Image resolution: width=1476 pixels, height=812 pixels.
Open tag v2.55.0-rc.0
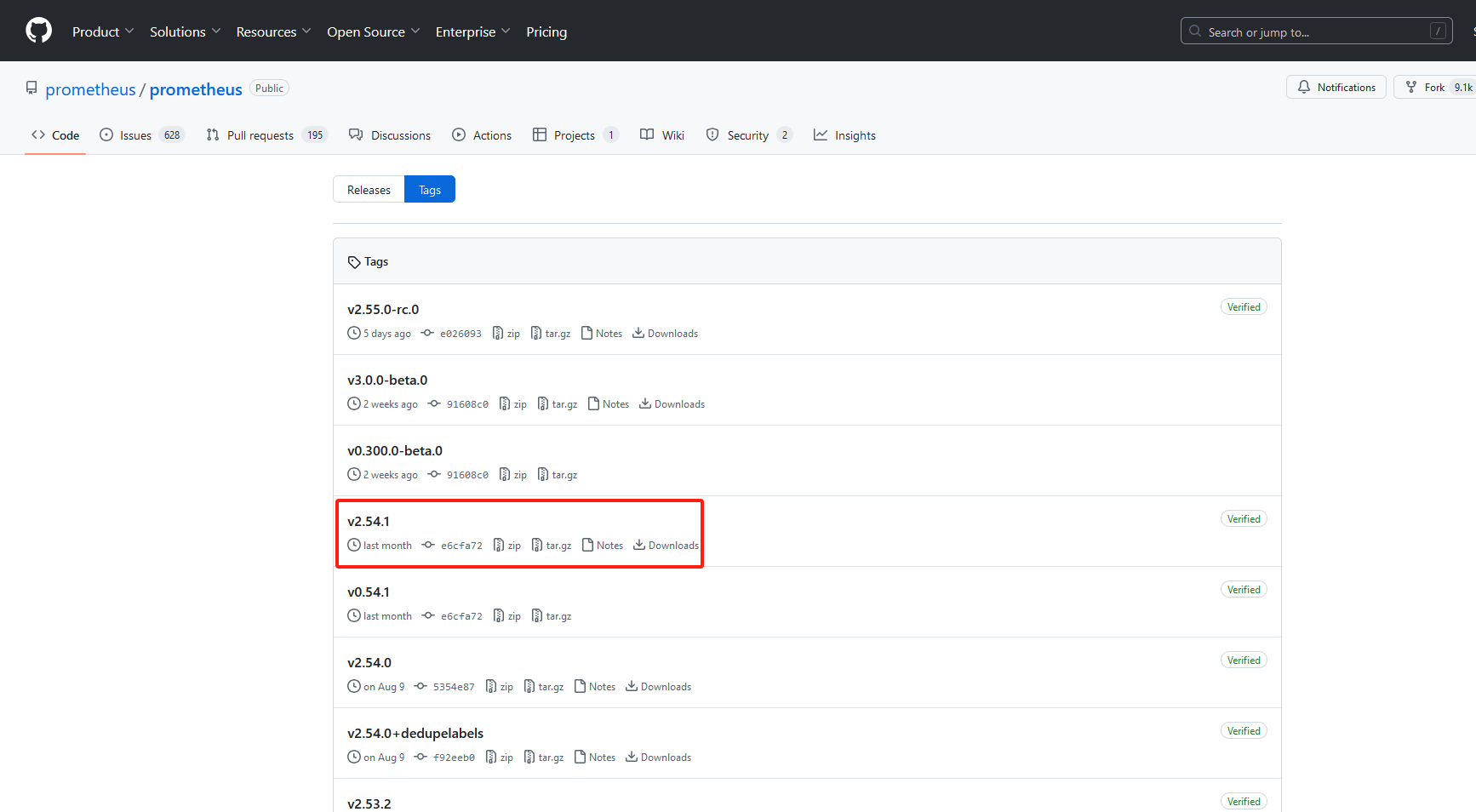click(x=383, y=309)
